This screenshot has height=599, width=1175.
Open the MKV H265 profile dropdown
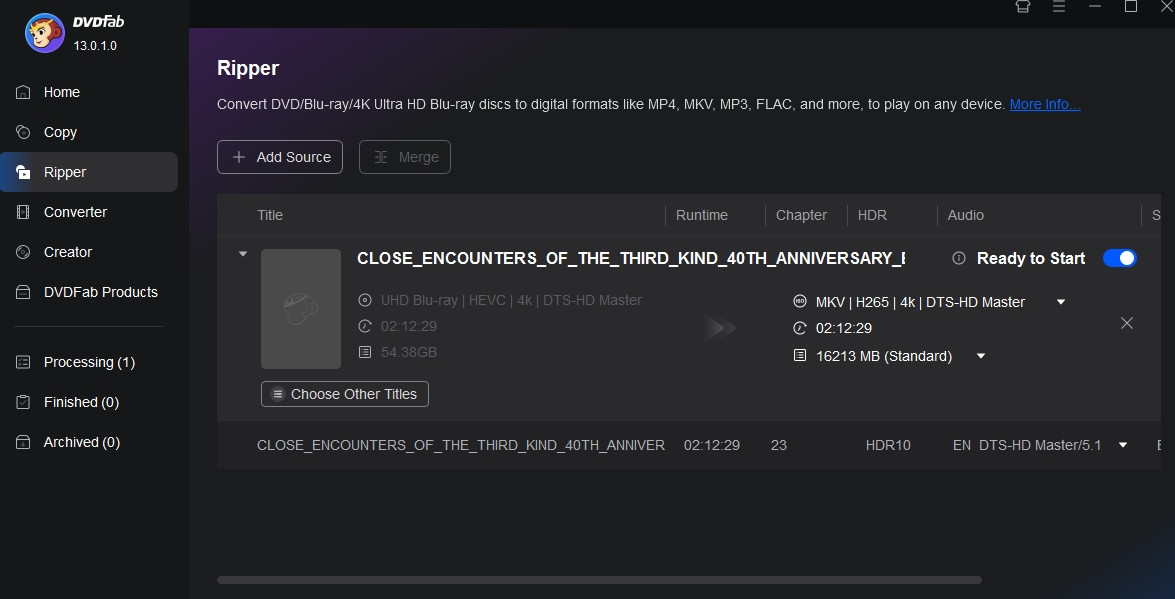1061,302
